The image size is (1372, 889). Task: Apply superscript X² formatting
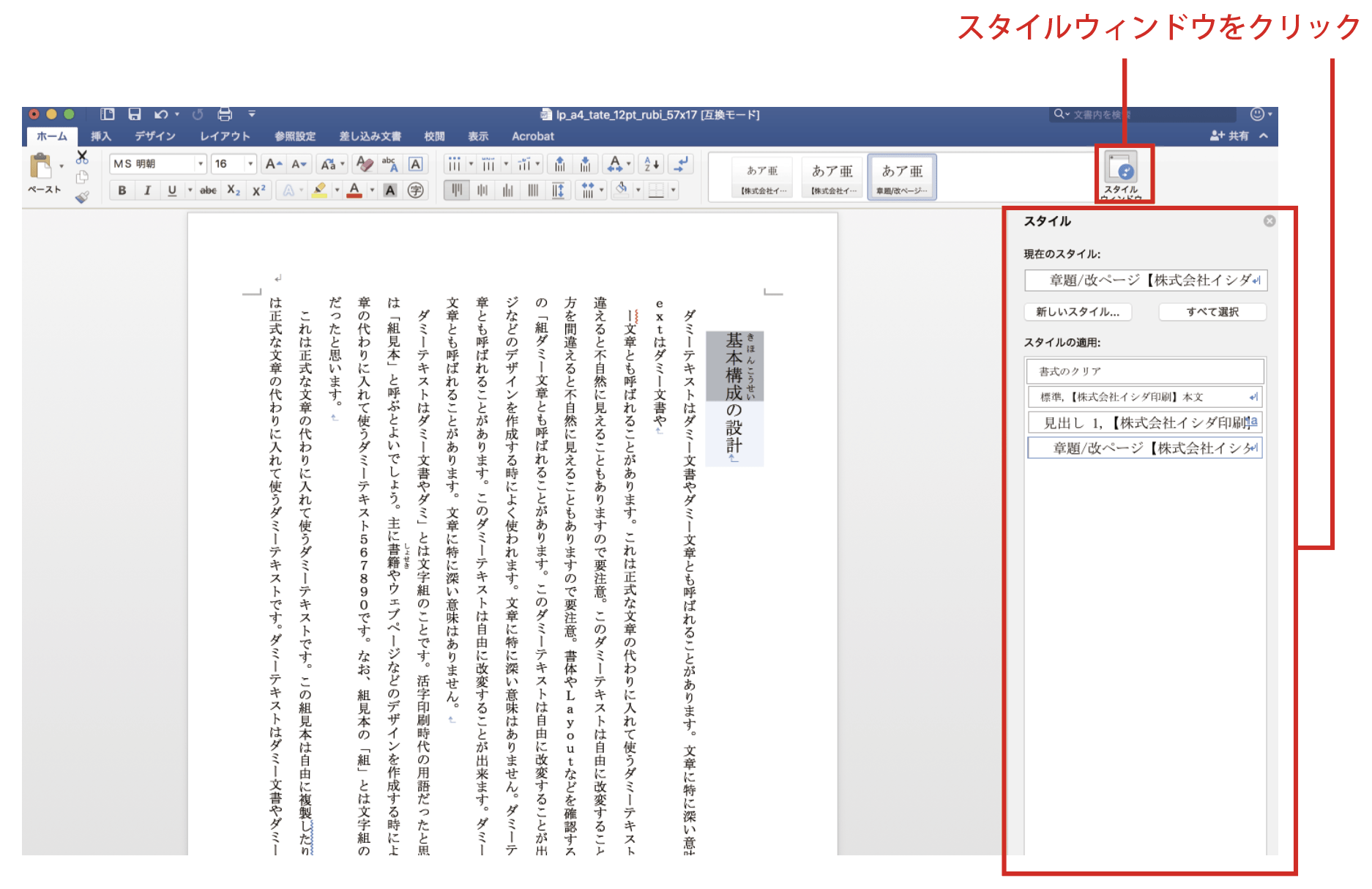coord(258,190)
